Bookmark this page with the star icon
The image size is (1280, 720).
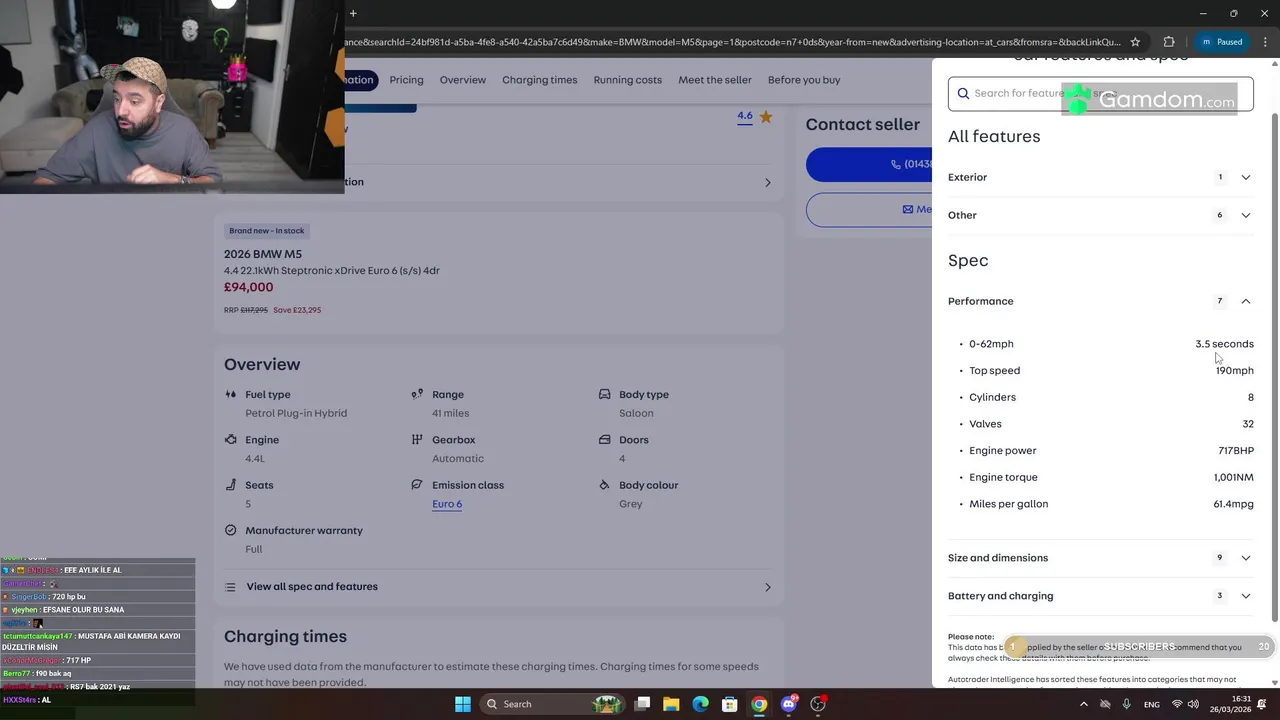tap(1135, 42)
